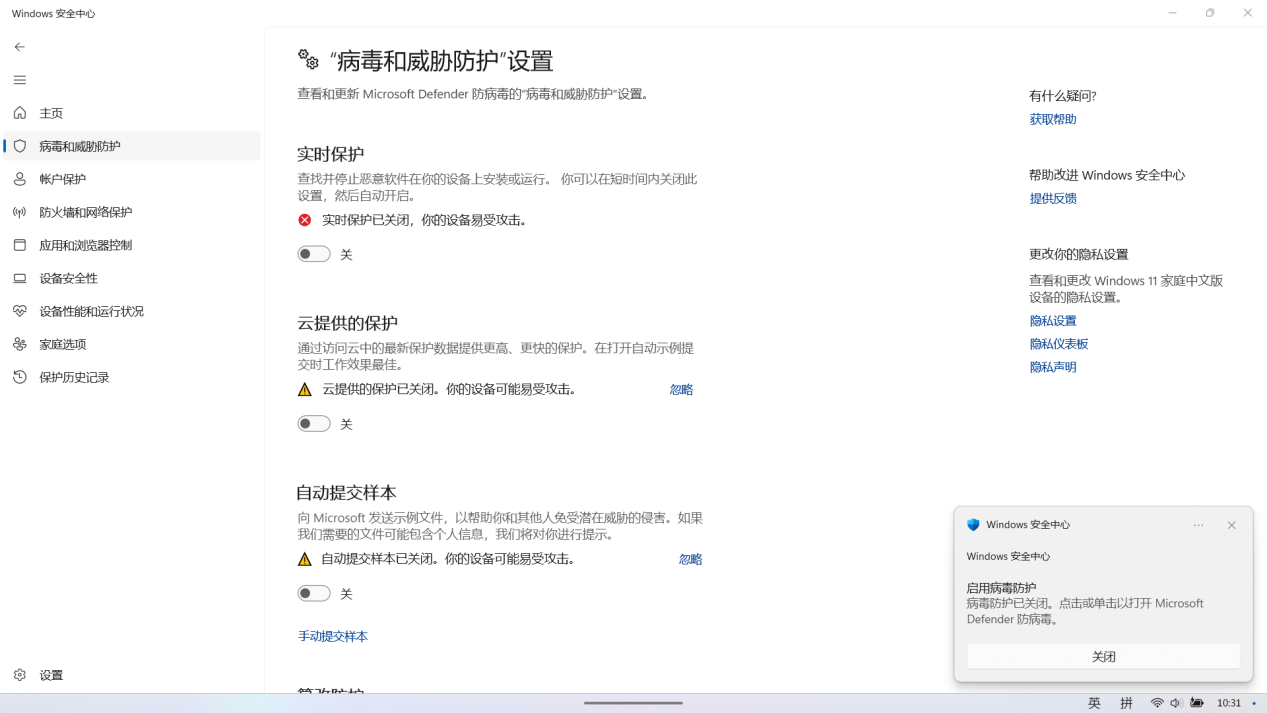This screenshot has height=713, width=1267.
Task: Collapse the sidebar with the hamburger icon
Action: tap(19, 80)
